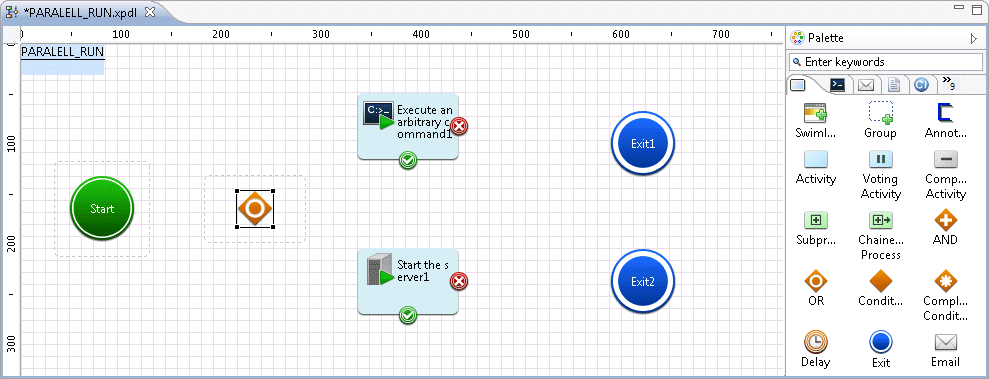Select the Voting Activity palette item
Screen dimensions: 989x379
[881, 175]
